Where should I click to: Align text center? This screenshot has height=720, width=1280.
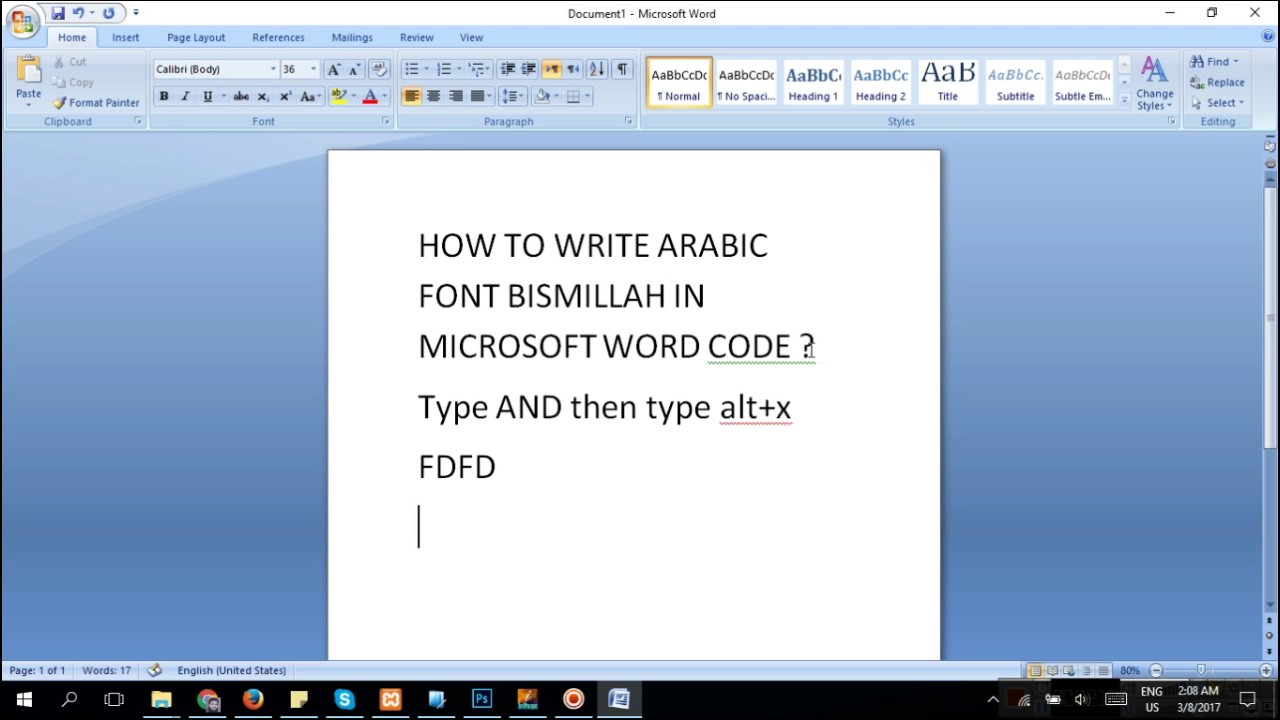click(434, 96)
